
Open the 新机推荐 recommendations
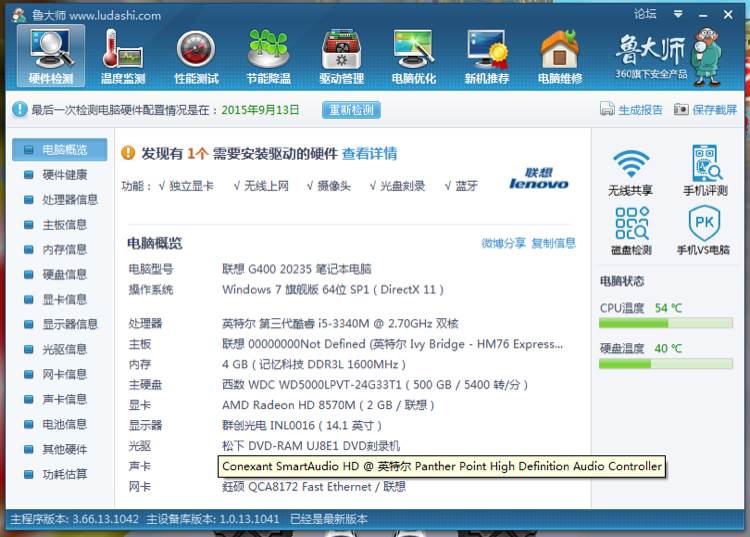487,56
